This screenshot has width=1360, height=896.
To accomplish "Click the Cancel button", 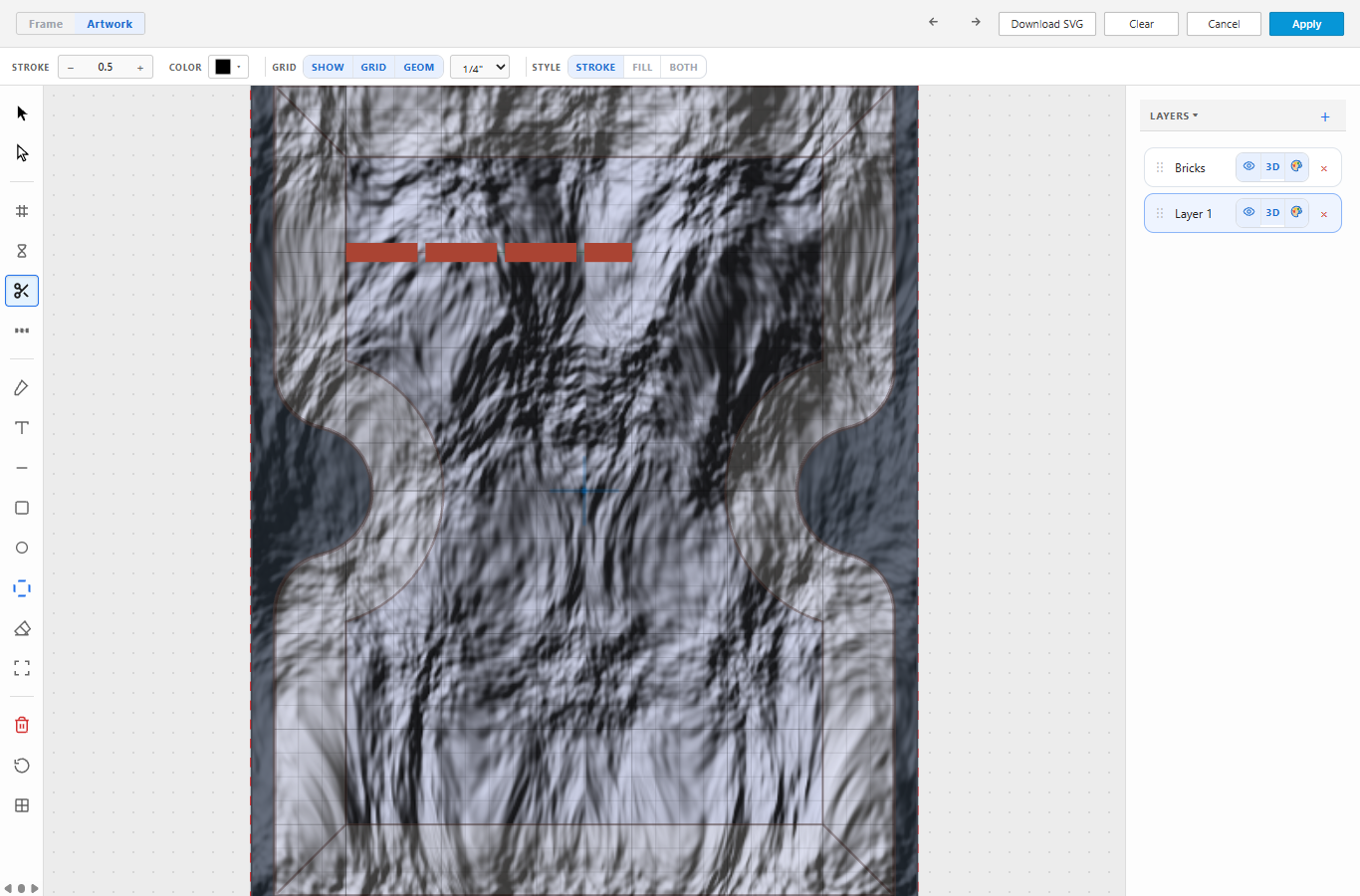I will (x=1224, y=24).
